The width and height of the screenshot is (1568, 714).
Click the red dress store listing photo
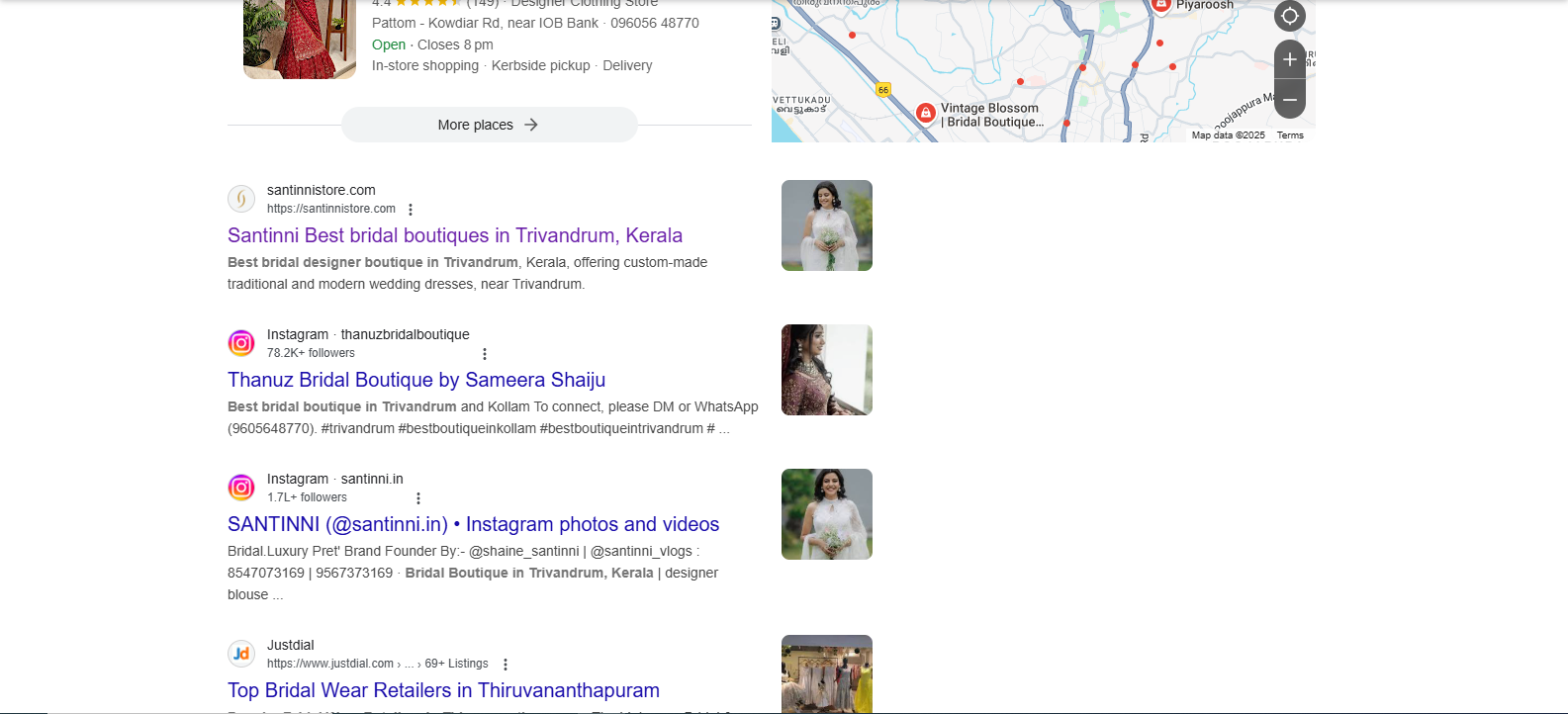(x=300, y=40)
